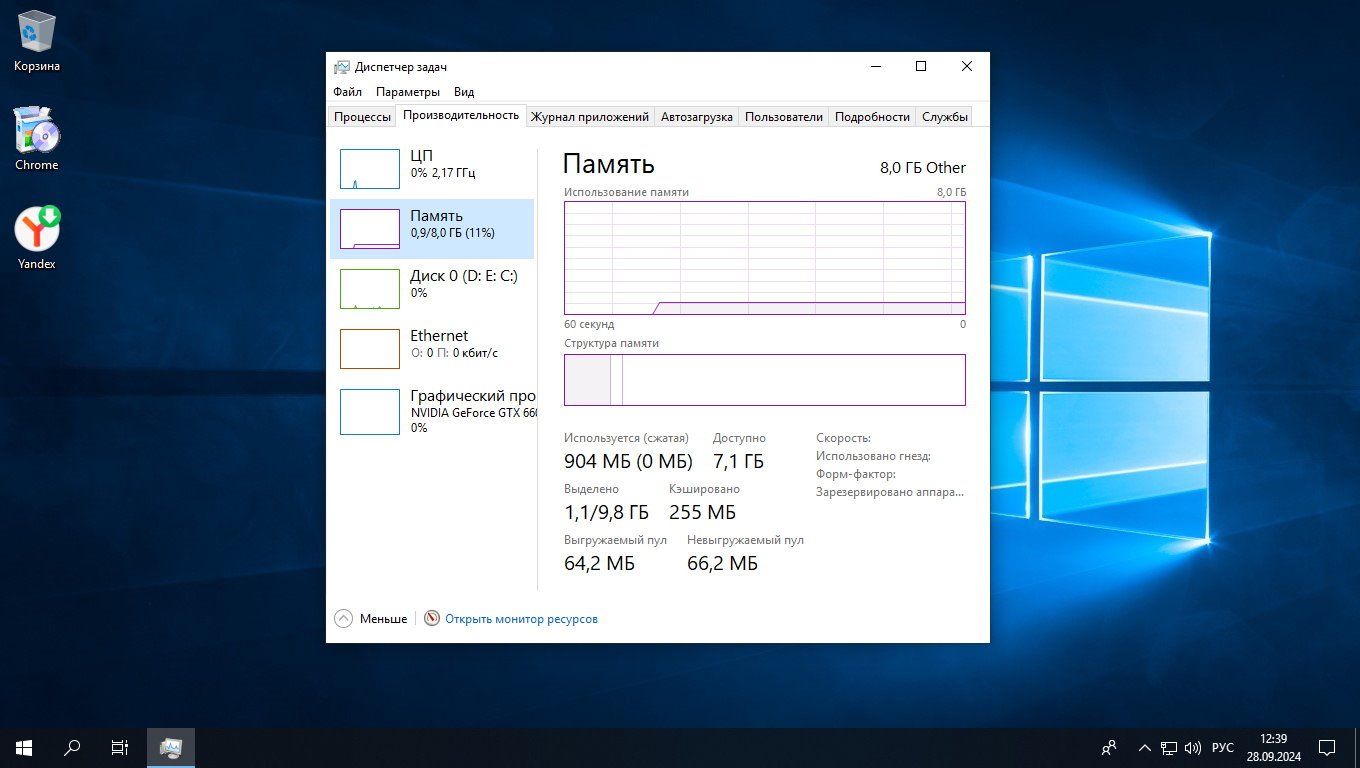The height and width of the screenshot is (768, 1360).
Task: Open the Параметры menu
Action: click(x=408, y=92)
